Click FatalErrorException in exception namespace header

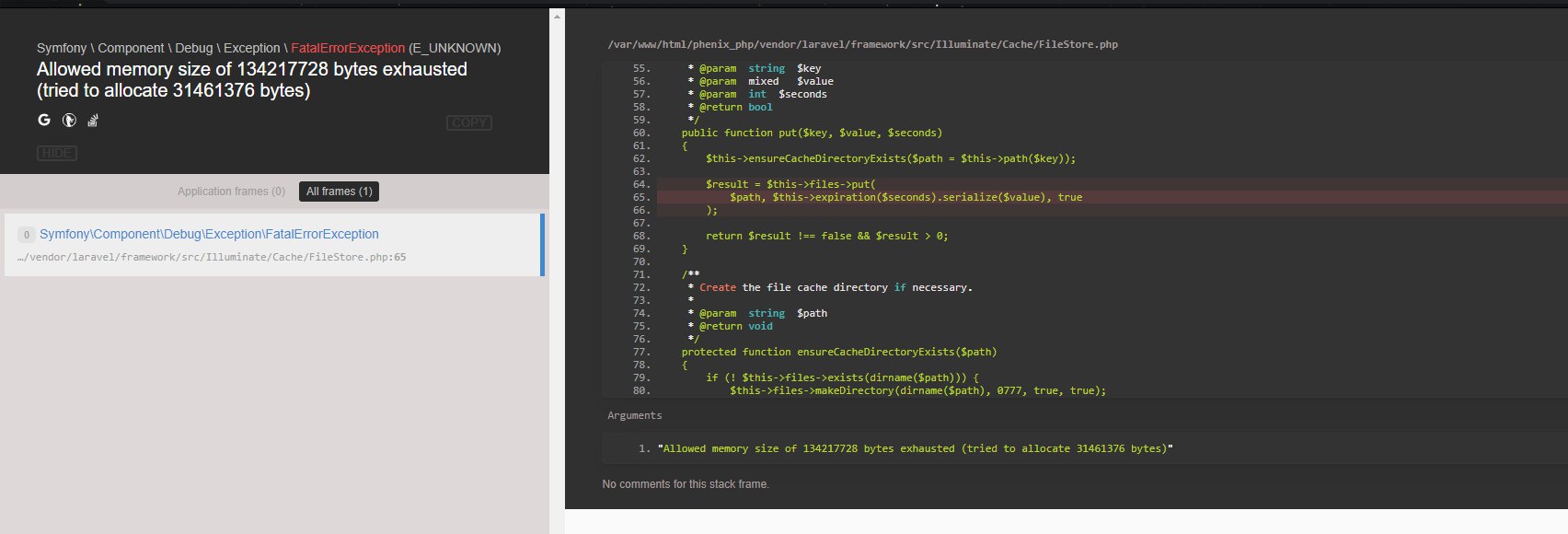tap(348, 48)
